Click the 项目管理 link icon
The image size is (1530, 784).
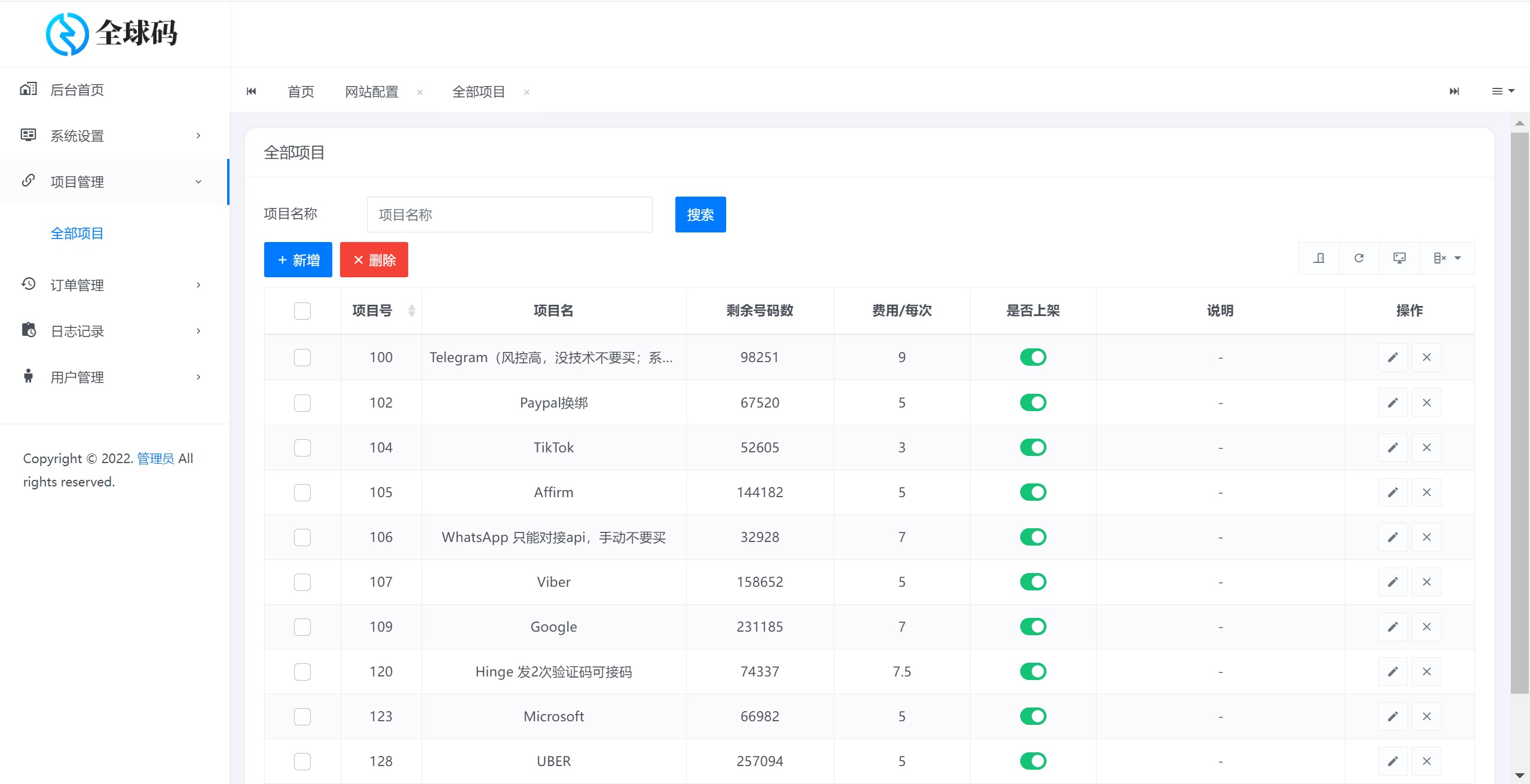coord(28,180)
